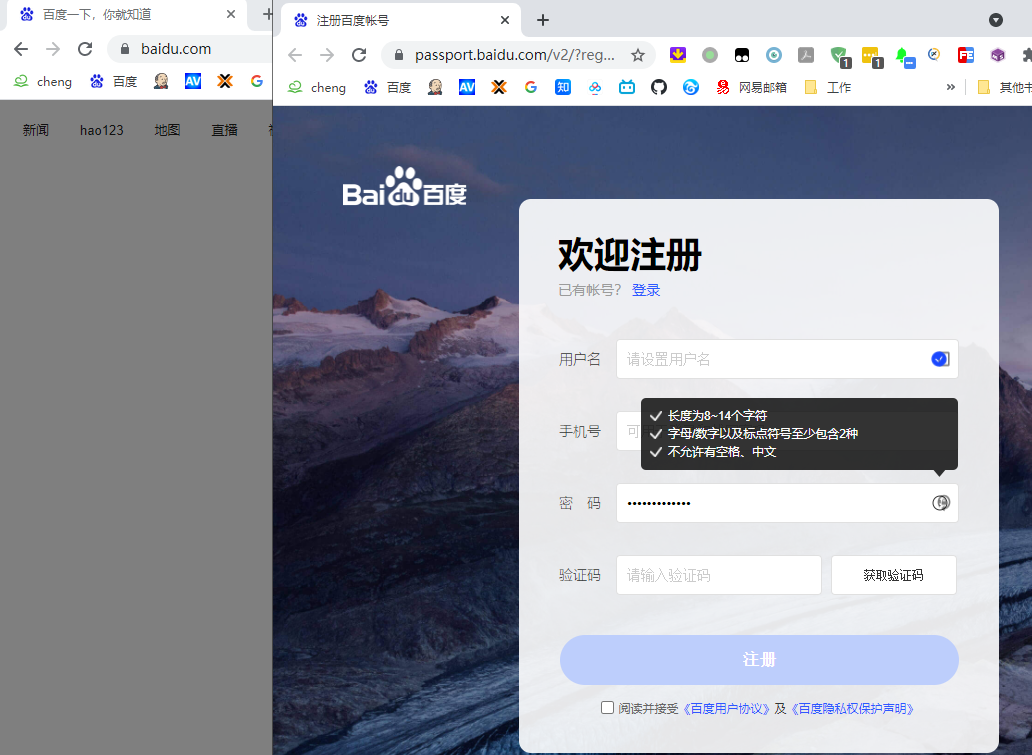
Task: Click the blue check icon in username field
Action: point(940,359)
